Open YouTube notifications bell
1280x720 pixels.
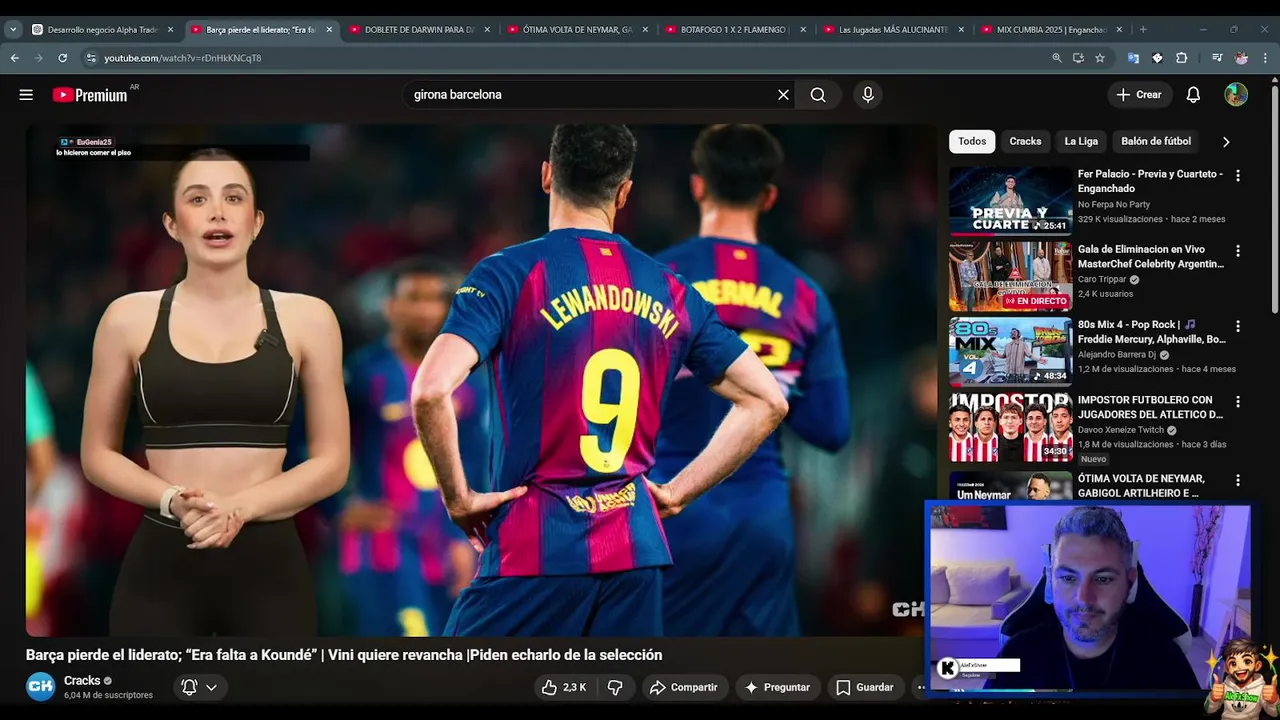1193,95
